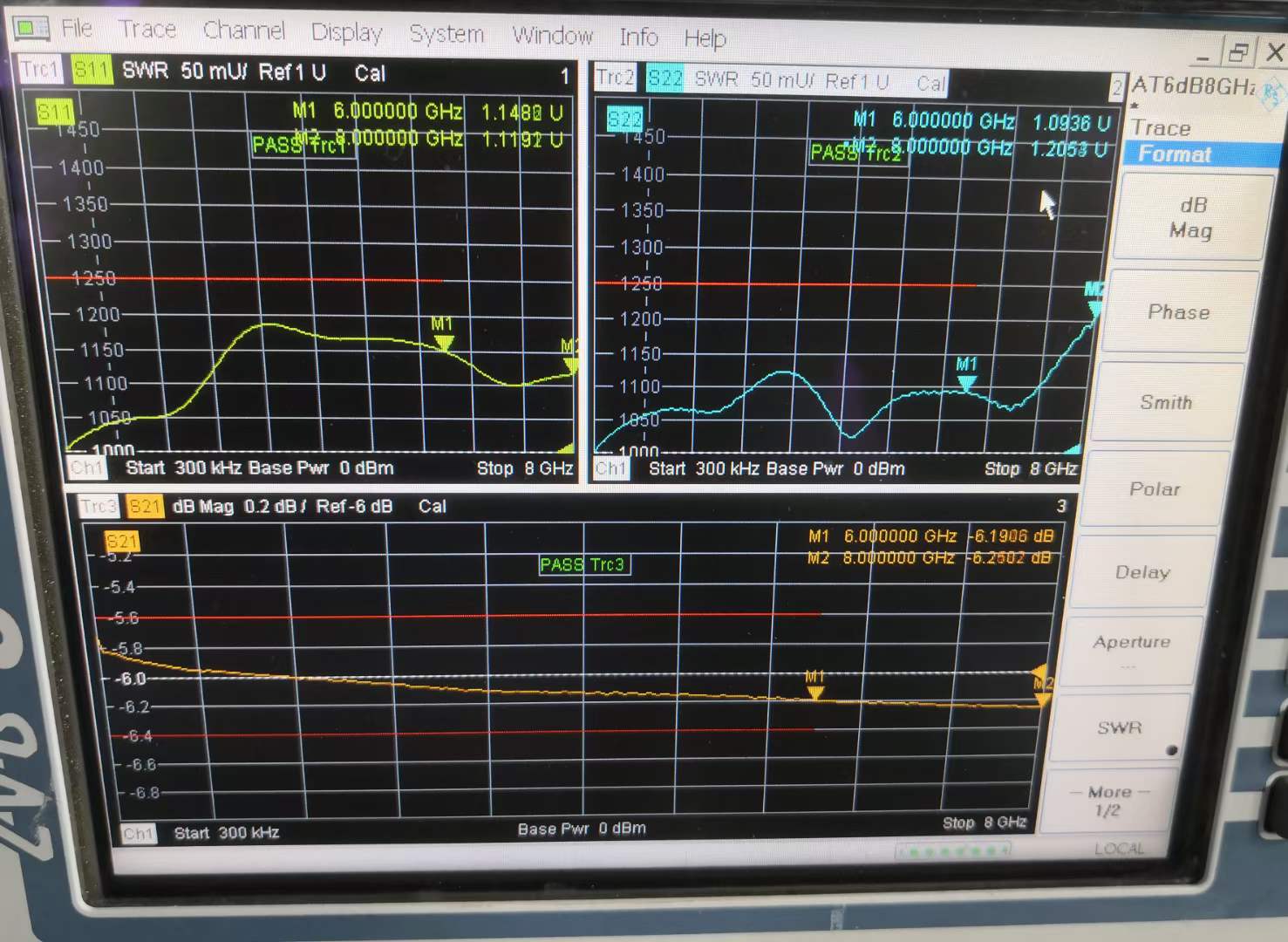Enable SWR format softkey

pyautogui.click(x=1120, y=727)
